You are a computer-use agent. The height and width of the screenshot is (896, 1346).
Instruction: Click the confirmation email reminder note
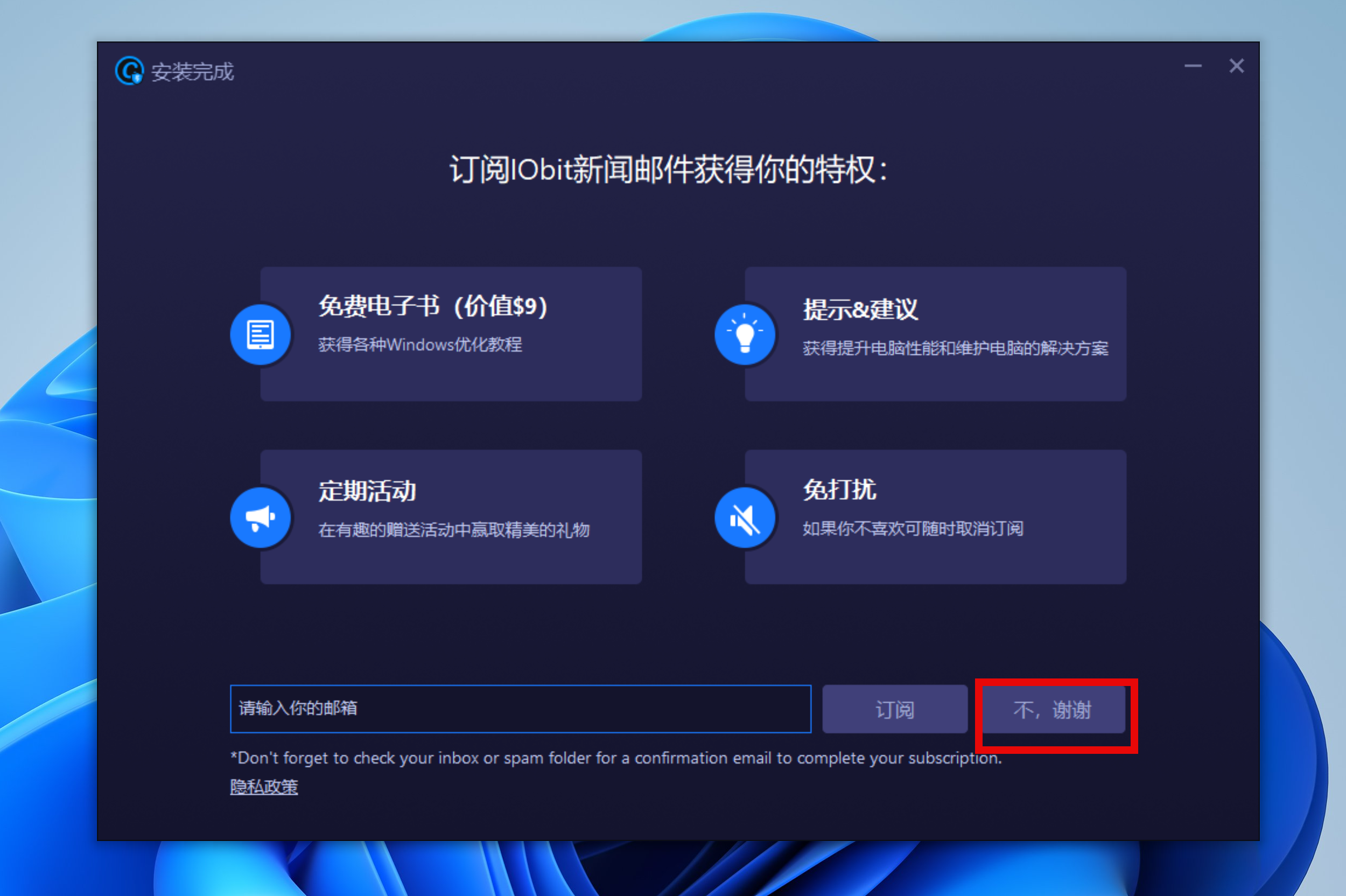point(615,758)
